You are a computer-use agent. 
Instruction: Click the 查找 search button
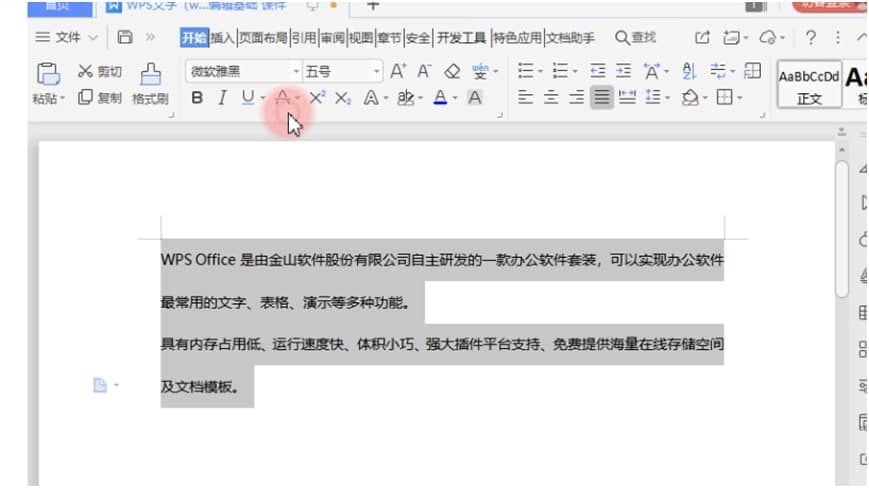pos(636,38)
